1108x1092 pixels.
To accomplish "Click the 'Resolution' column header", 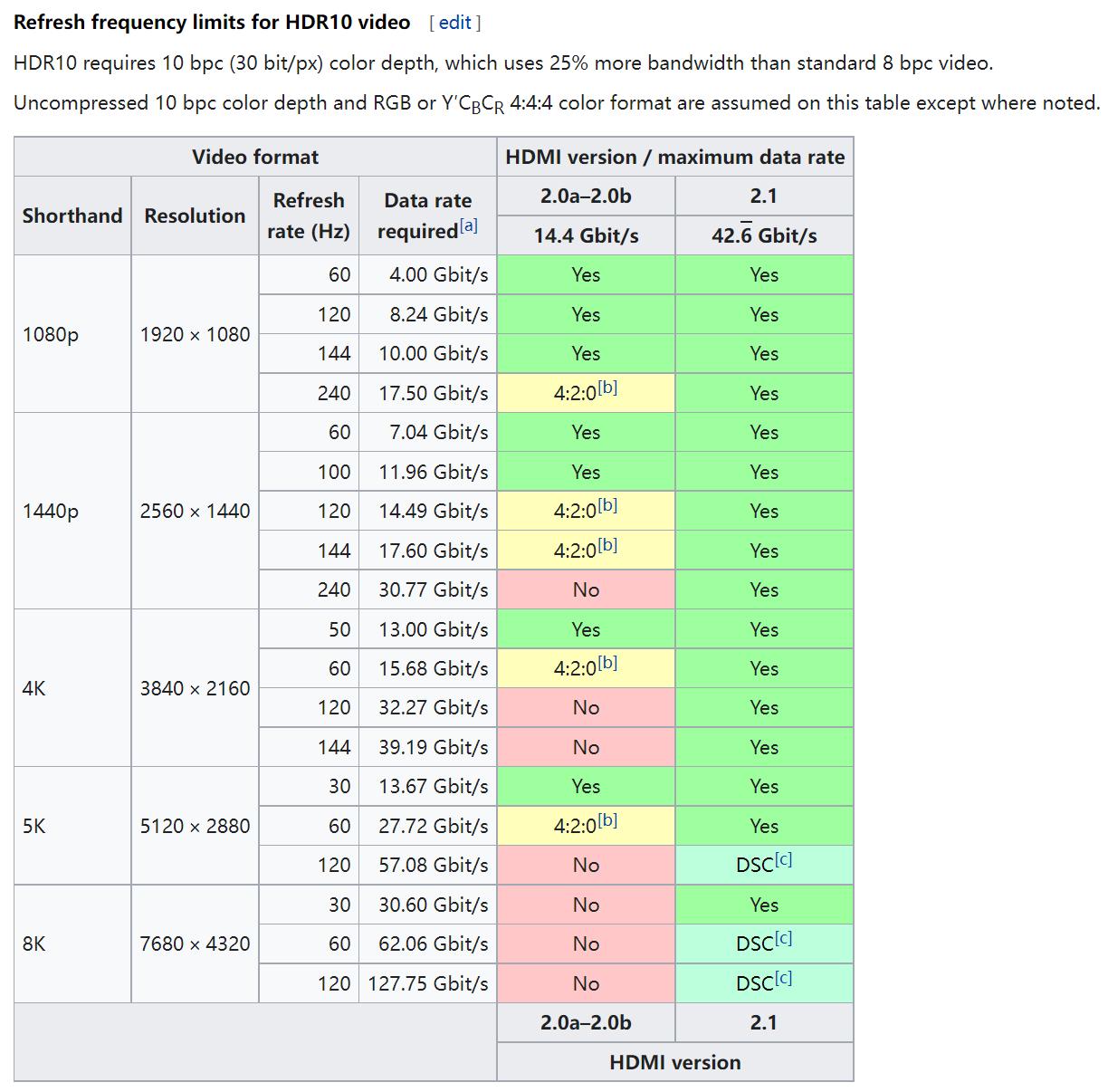I will coord(195,216).
